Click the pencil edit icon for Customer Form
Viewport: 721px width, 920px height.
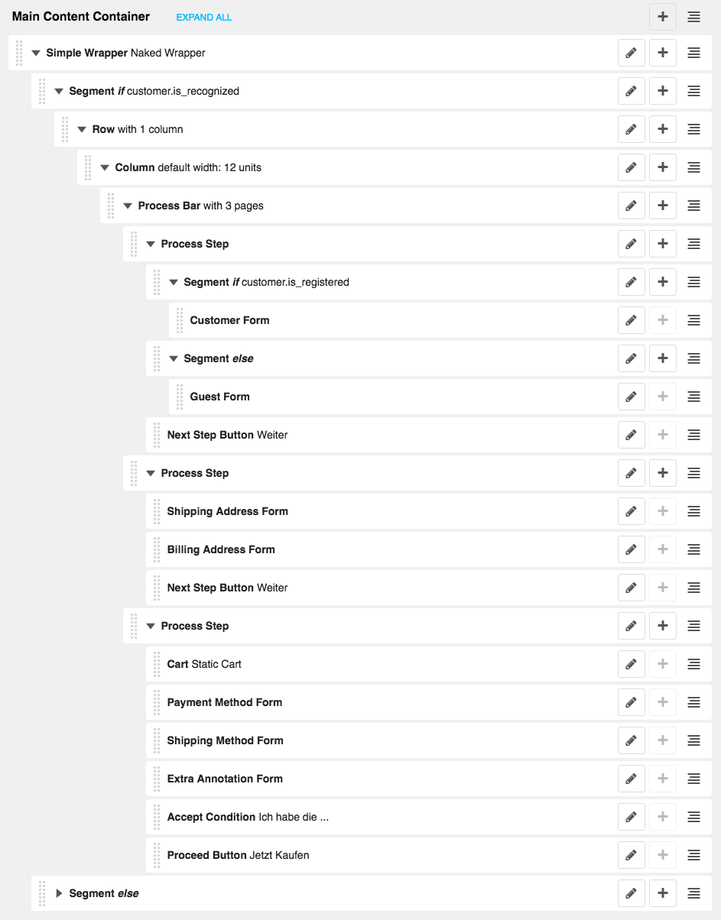pyautogui.click(x=631, y=320)
